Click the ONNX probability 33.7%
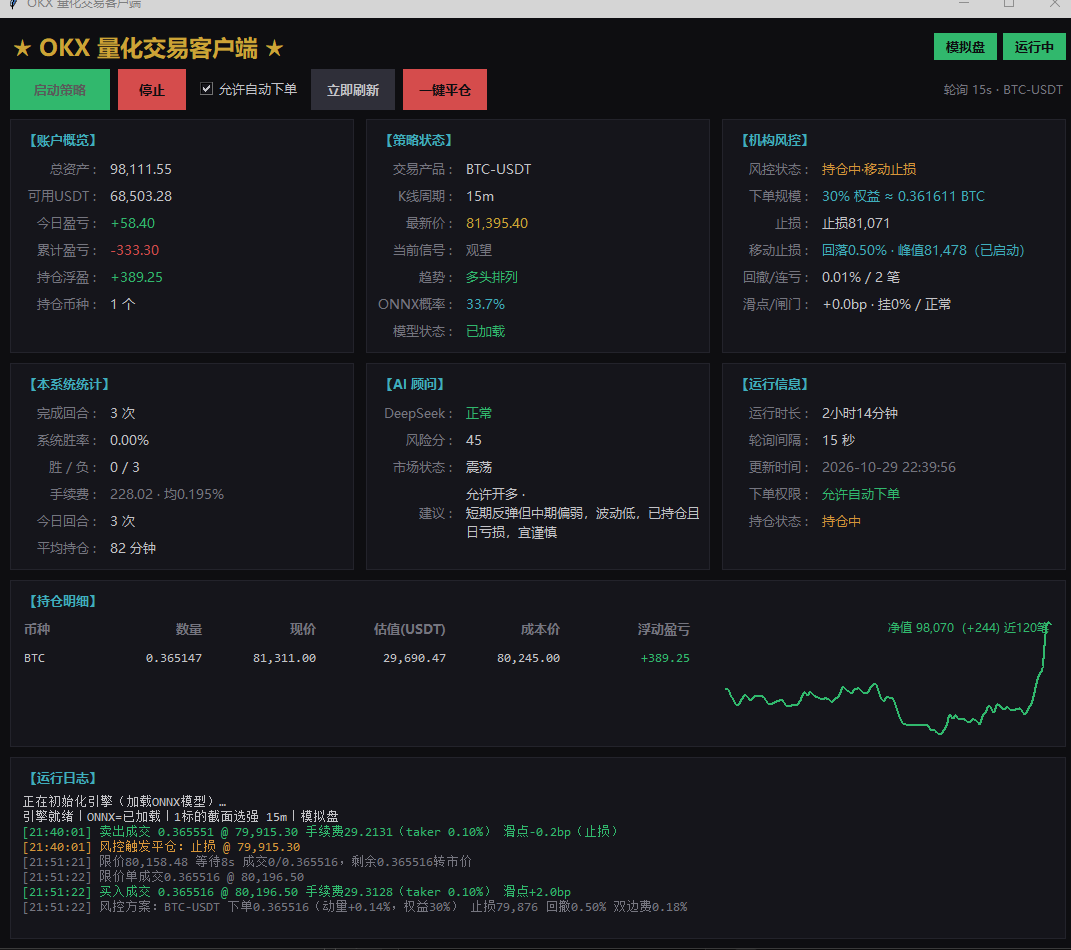Screen dimensions: 1071x950 click(x=486, y=304)
